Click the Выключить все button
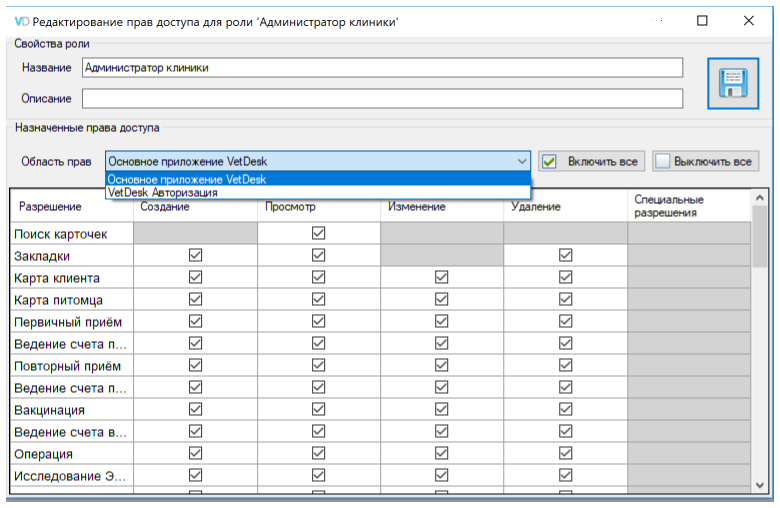Screen dimensions: 780x508 click(705, 161)
